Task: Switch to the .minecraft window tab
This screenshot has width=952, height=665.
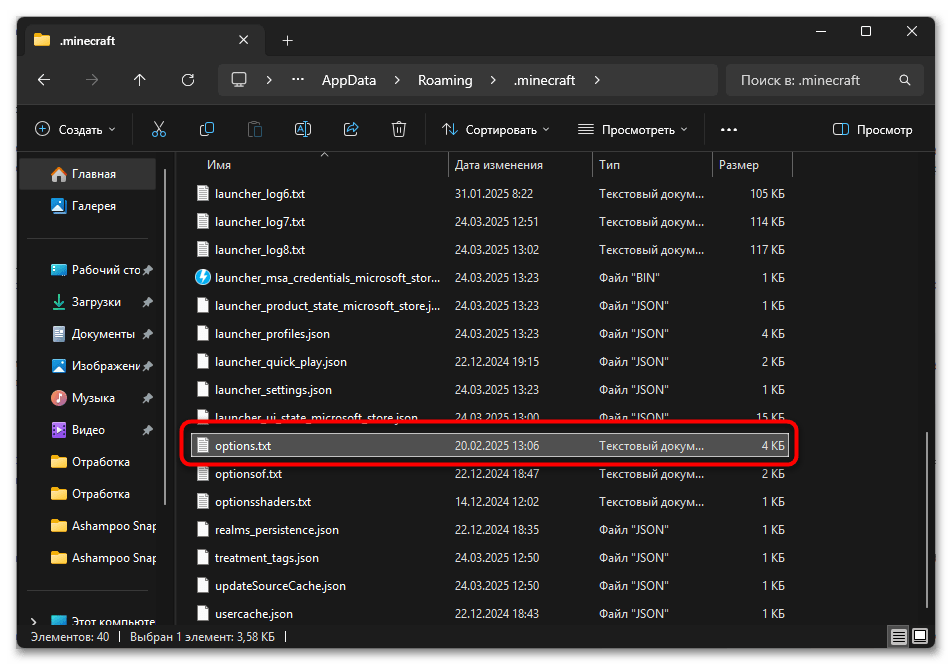Action: [146, 41]
